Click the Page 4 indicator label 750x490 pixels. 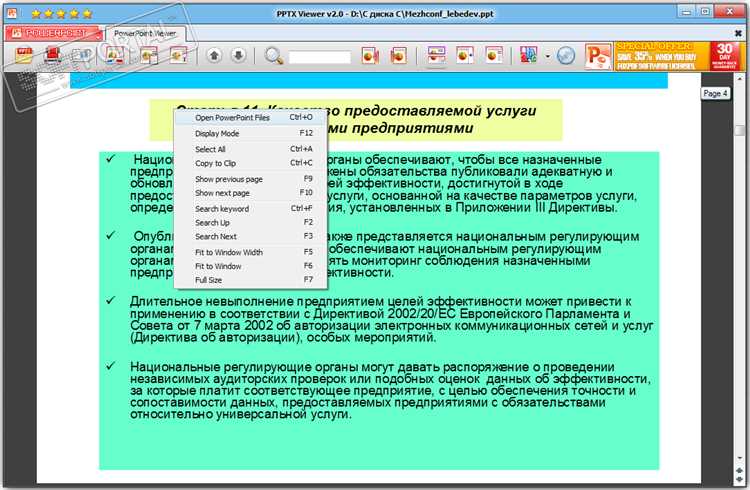pyautogui.click(x=715, y=93)
